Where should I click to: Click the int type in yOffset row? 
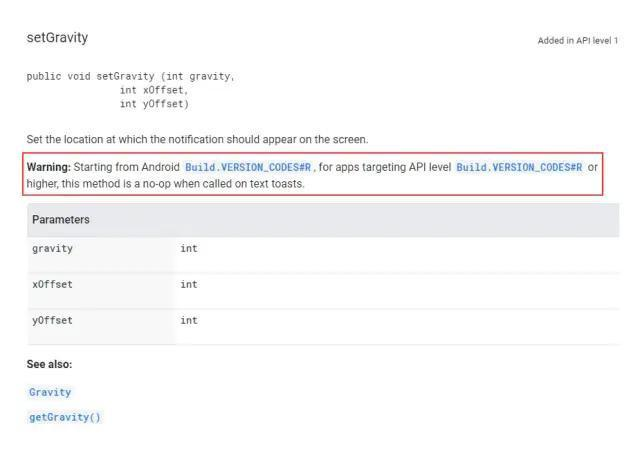(189, 320)
